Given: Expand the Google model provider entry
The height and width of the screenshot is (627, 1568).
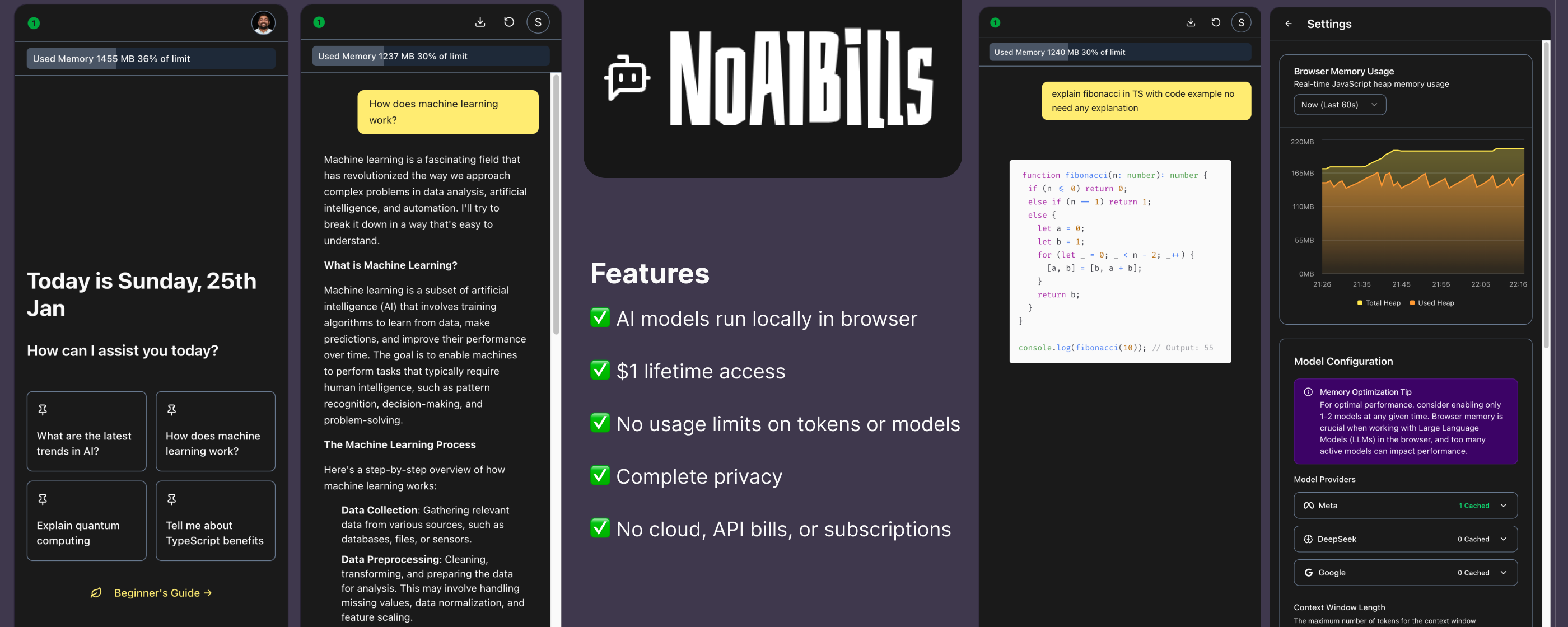Looking at the screenshot, I should [x=1502, y=572].
